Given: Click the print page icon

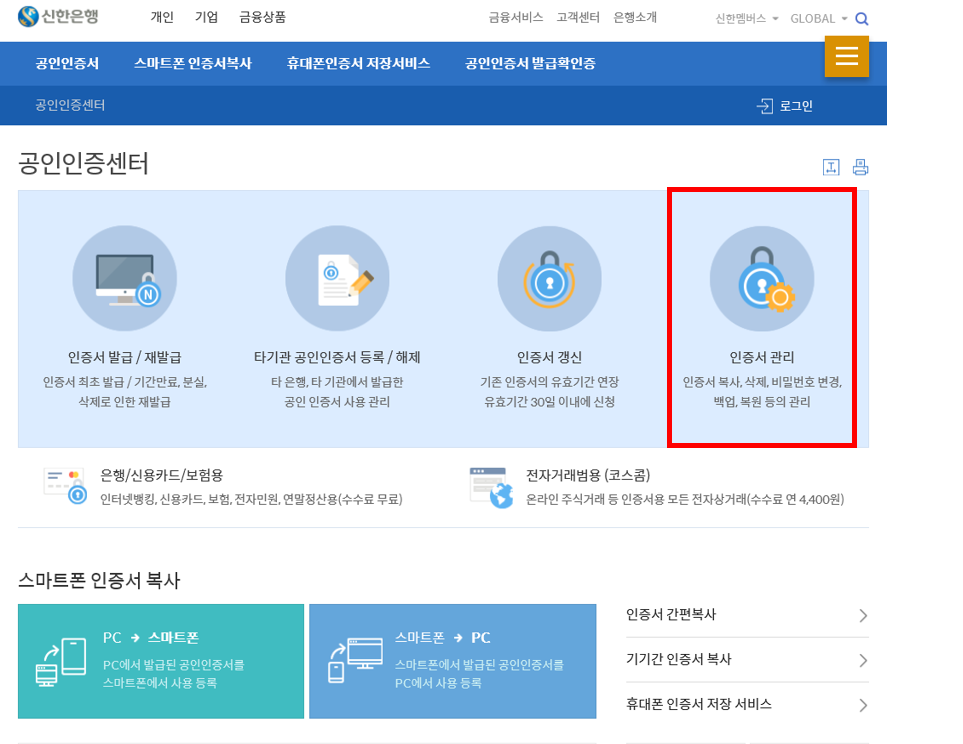Looking at the screenshot, I should [x=860, y=166].
